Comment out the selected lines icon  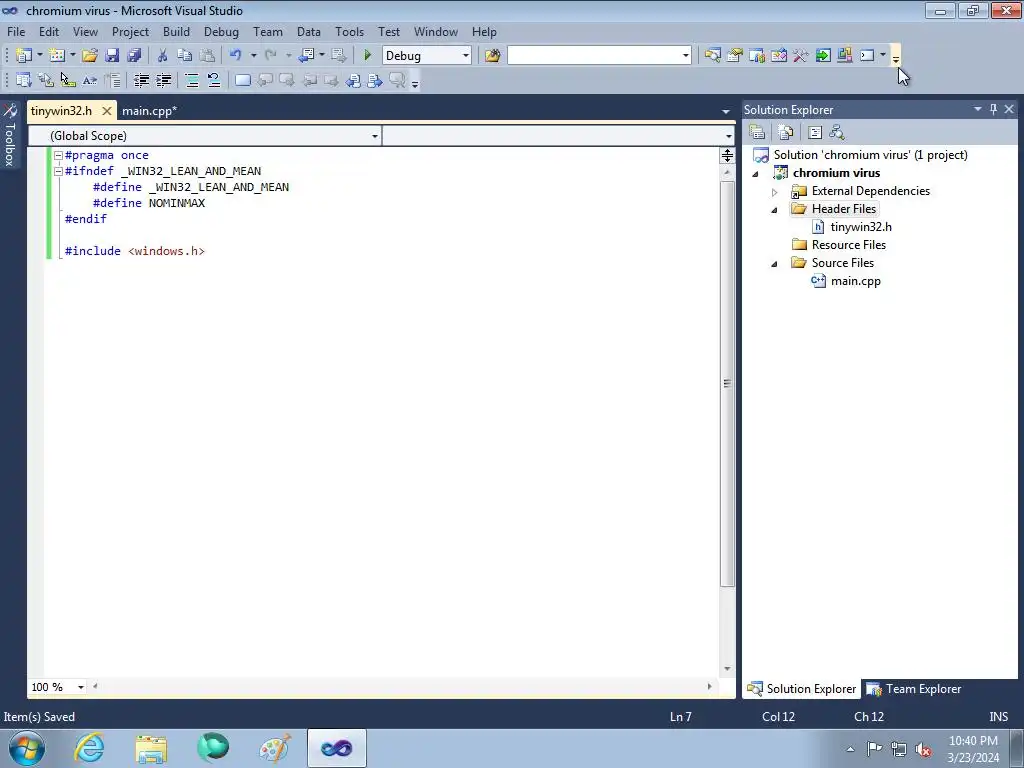(192, 80)
